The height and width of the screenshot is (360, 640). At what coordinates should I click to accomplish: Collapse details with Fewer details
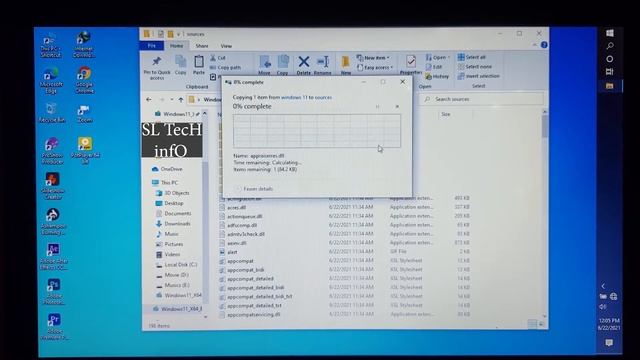click(254, 189)
